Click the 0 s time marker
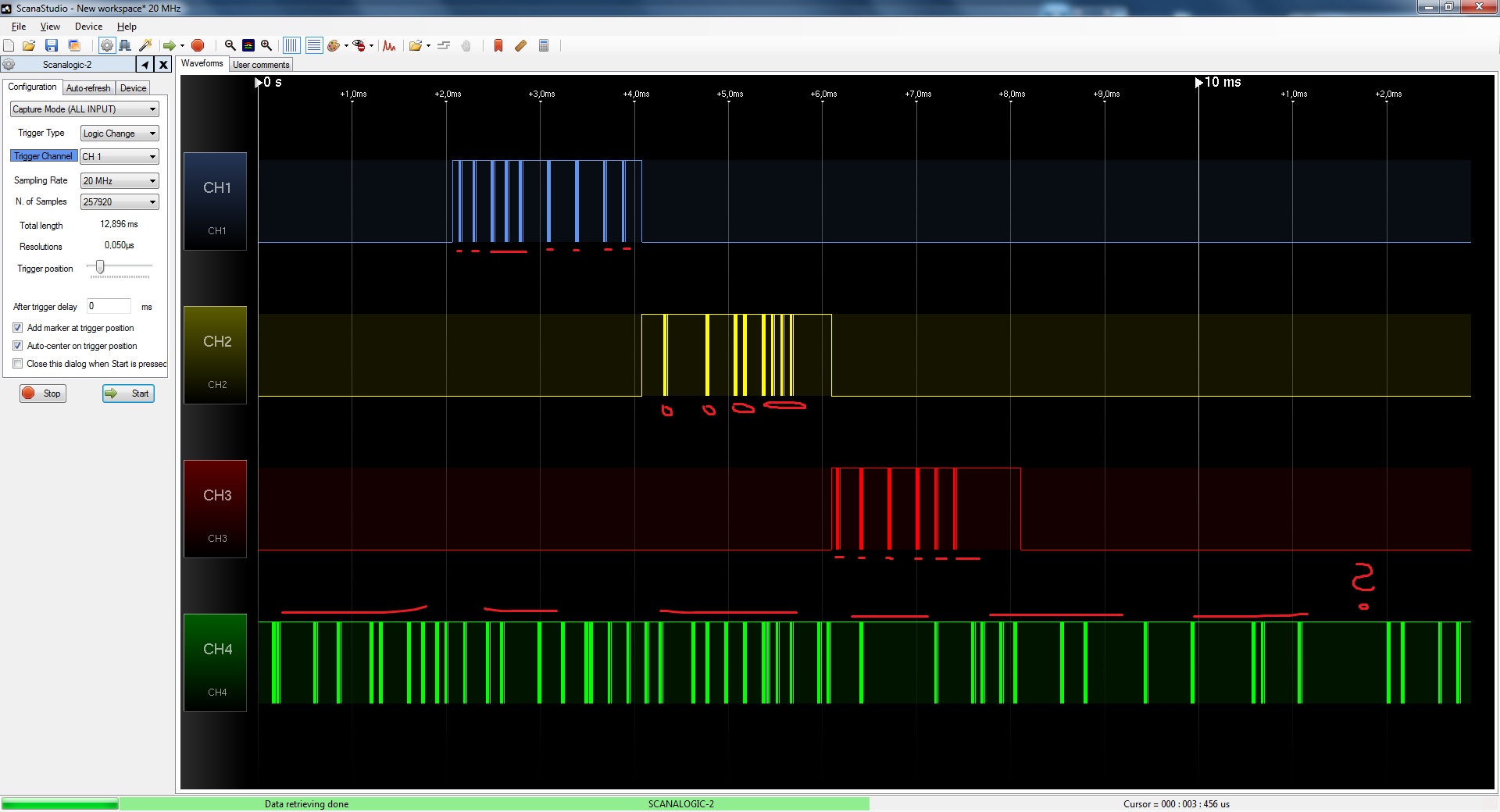 point(269,82)
